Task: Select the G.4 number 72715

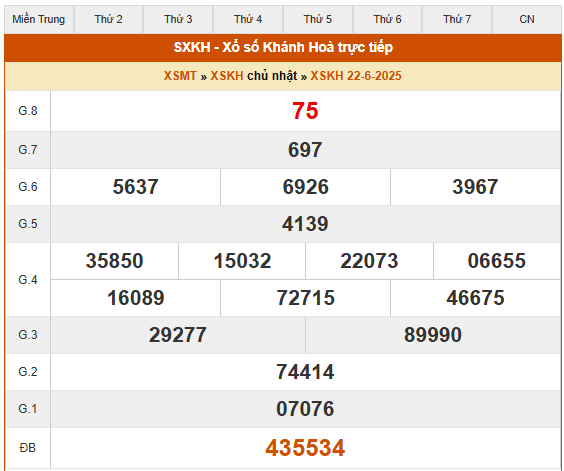Action: coord(305,298)
